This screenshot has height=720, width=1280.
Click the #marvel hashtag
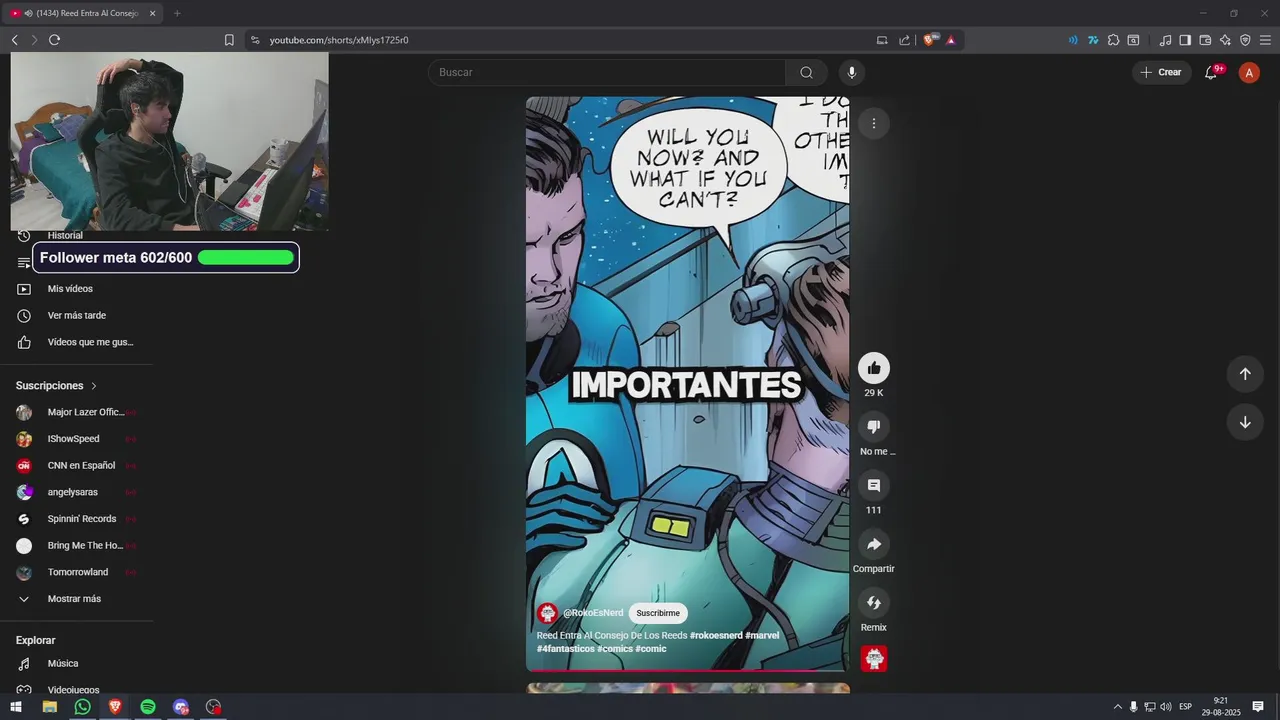click(x=762, y=636)
